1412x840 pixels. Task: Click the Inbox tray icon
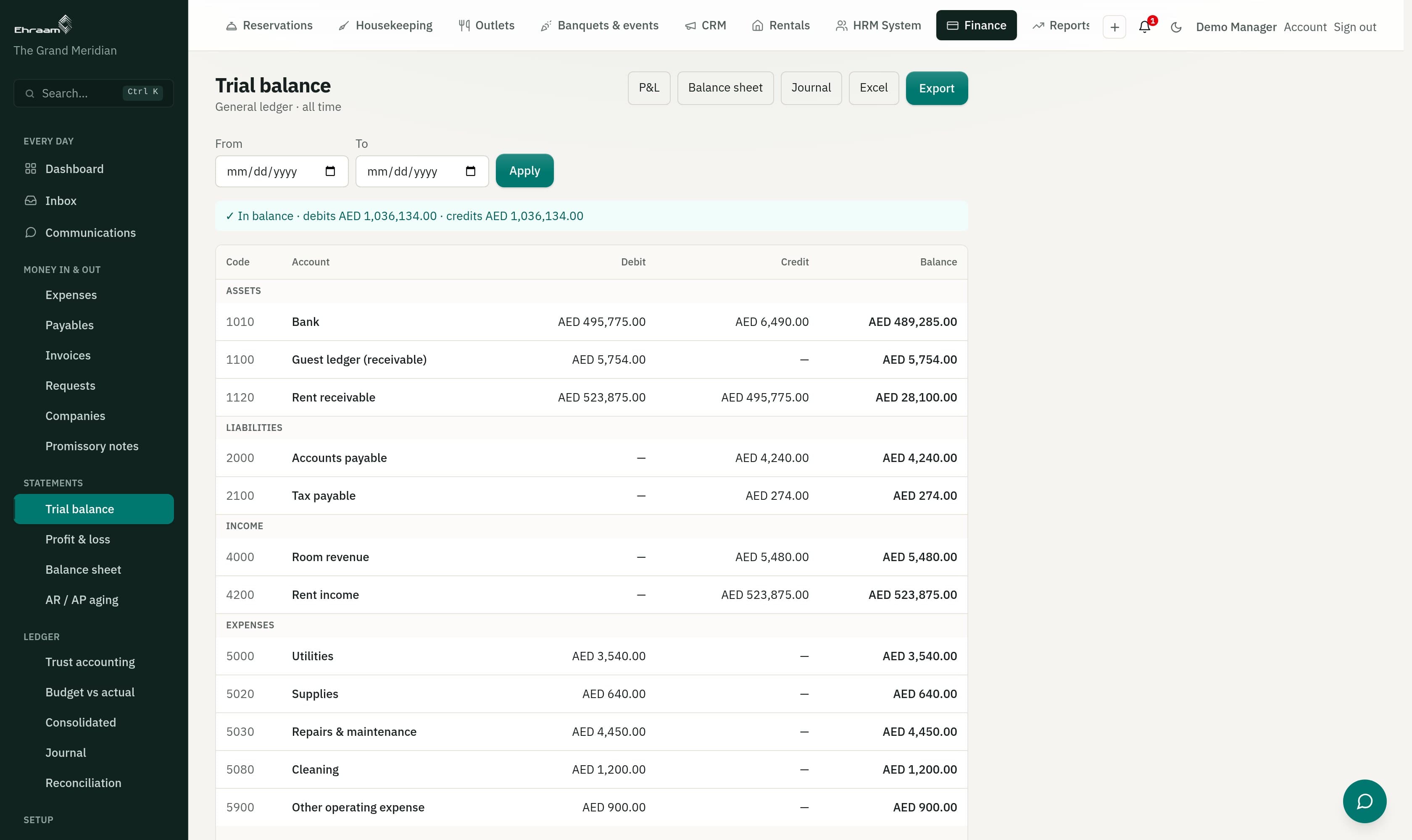click(x=31, y=200)
